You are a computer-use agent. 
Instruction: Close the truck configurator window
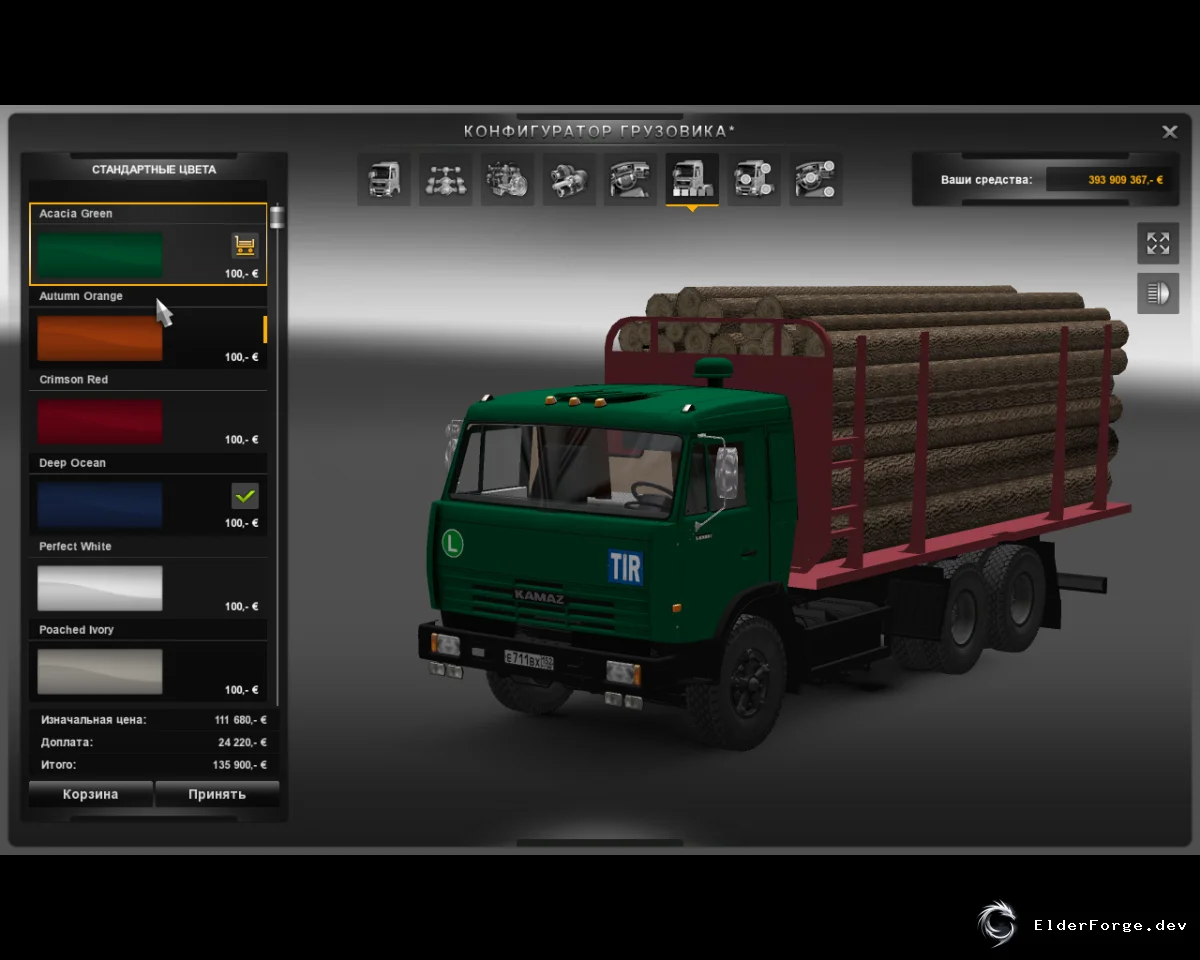1169,131
